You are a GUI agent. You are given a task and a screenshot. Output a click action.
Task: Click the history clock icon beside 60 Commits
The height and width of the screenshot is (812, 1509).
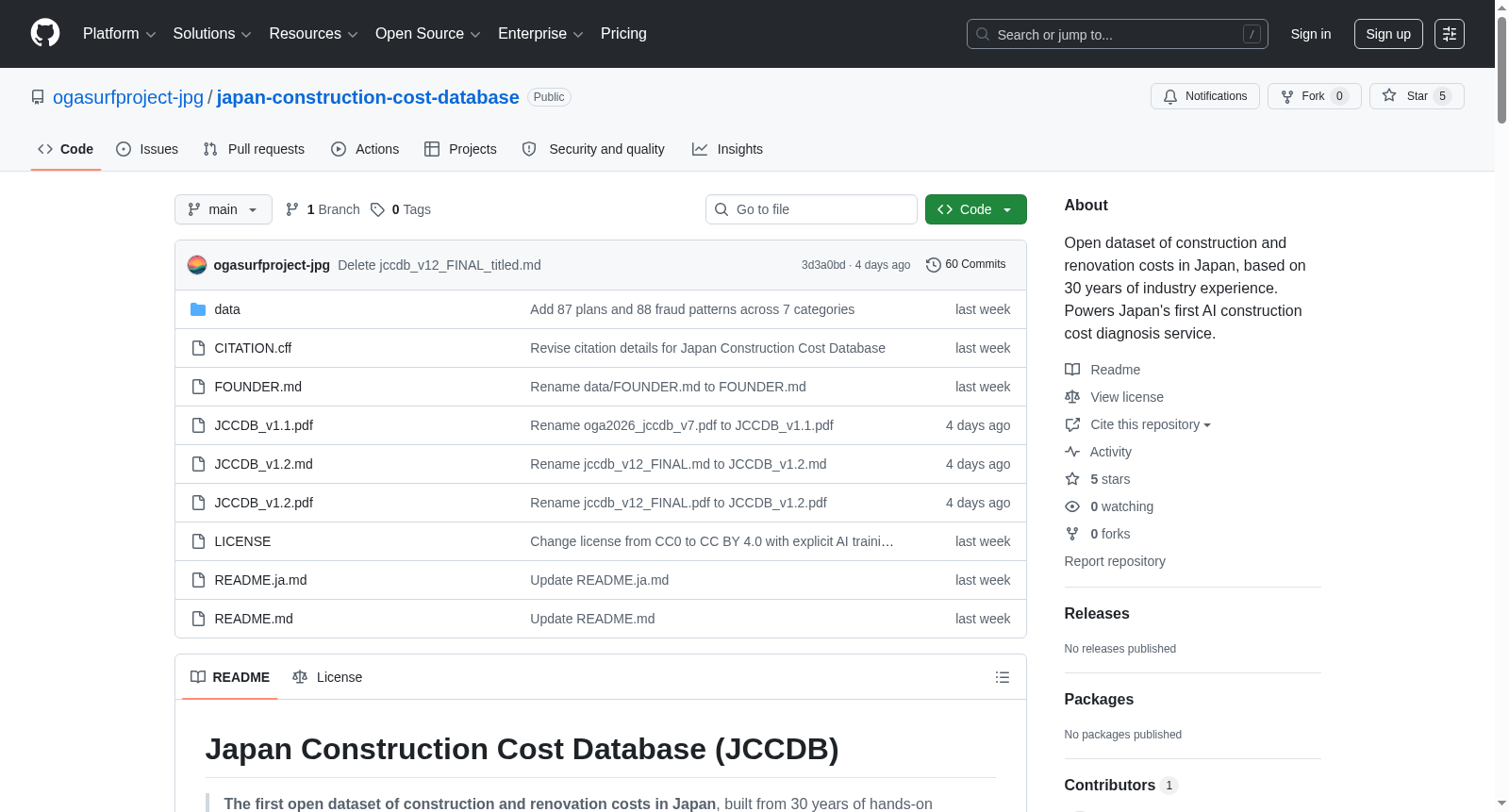point(934,265)
